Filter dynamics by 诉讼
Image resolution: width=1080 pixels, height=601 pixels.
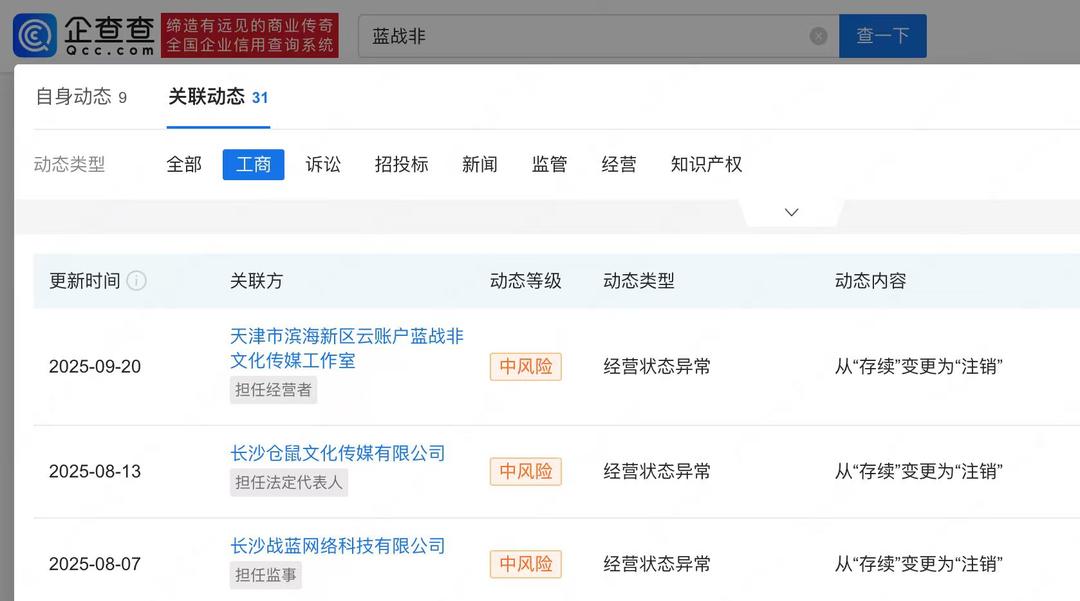coord(323,164)
